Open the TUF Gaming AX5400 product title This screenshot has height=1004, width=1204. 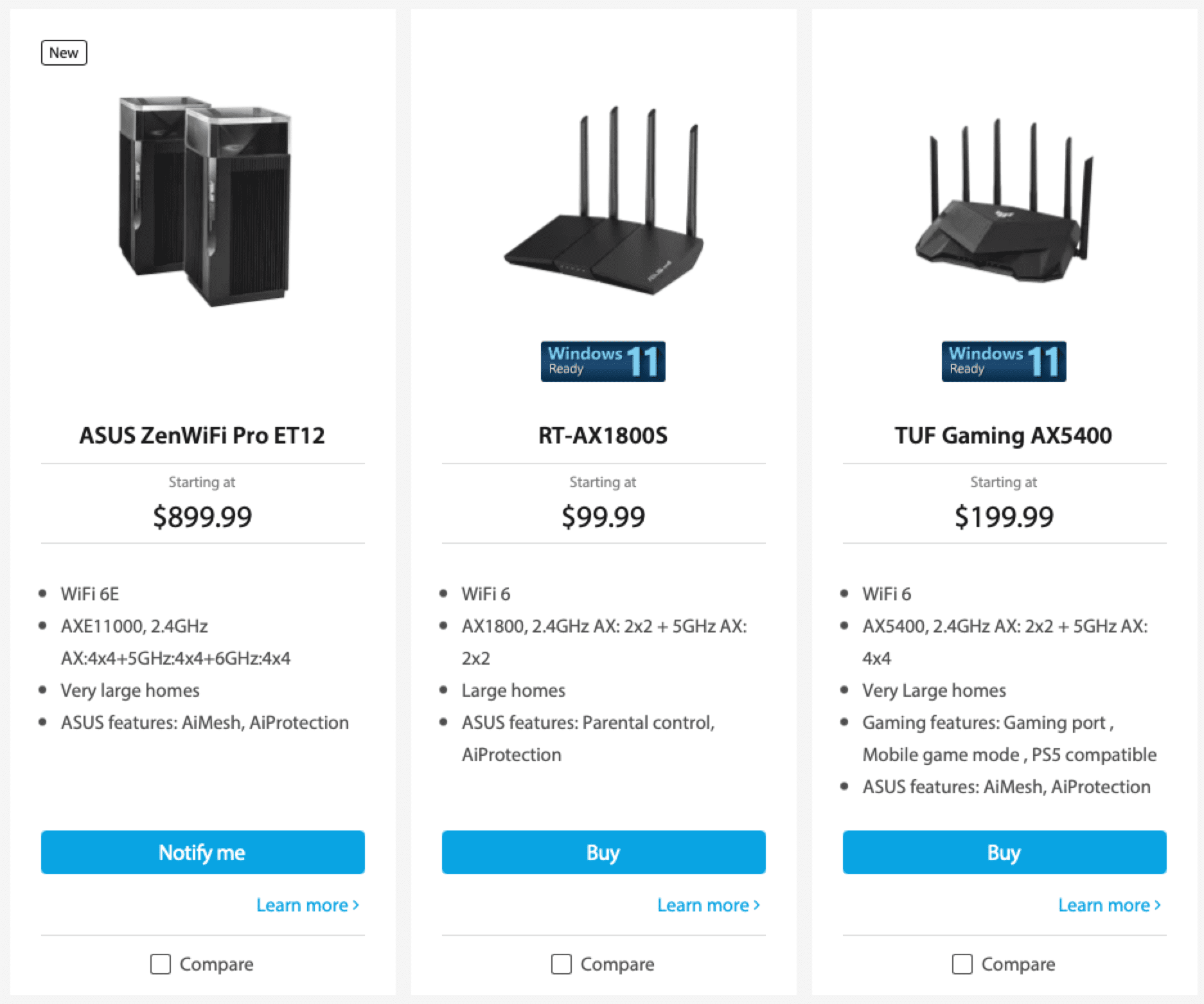coord(1004,435)
